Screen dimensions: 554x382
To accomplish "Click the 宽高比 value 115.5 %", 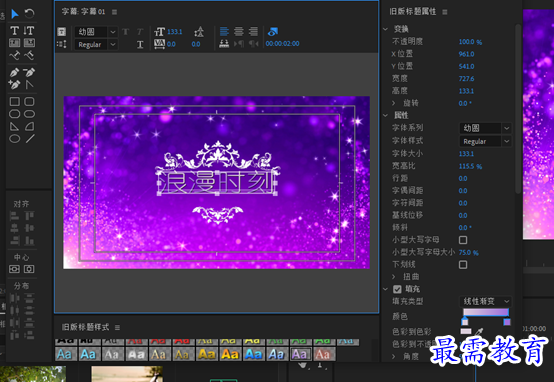I will (470, 166).
